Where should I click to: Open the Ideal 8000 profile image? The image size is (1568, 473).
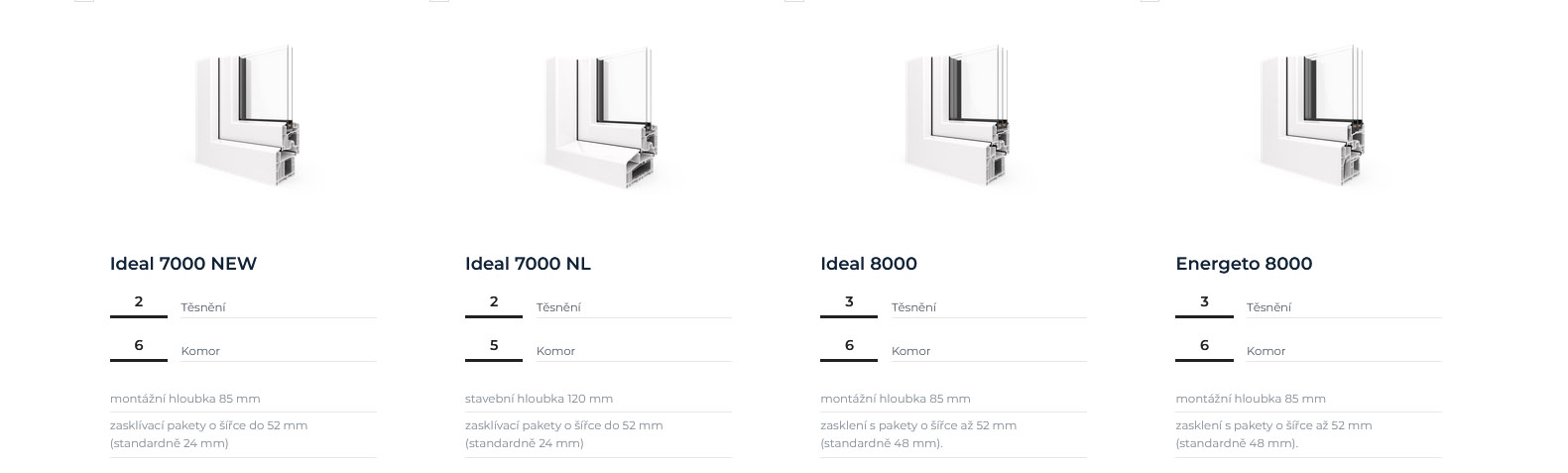954,119
